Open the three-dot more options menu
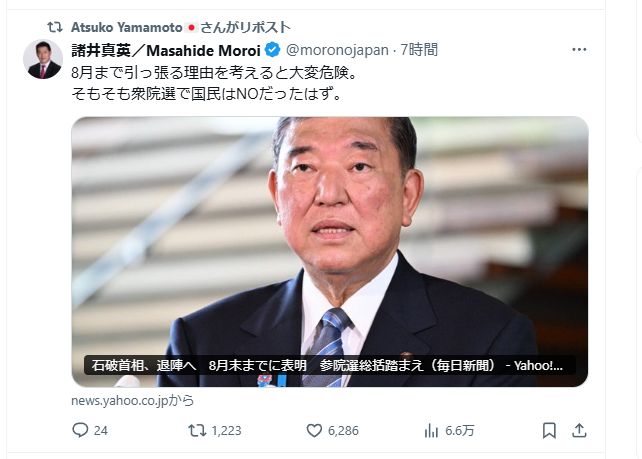This screenshot has height=459, width=642. [x=579, y=50]
